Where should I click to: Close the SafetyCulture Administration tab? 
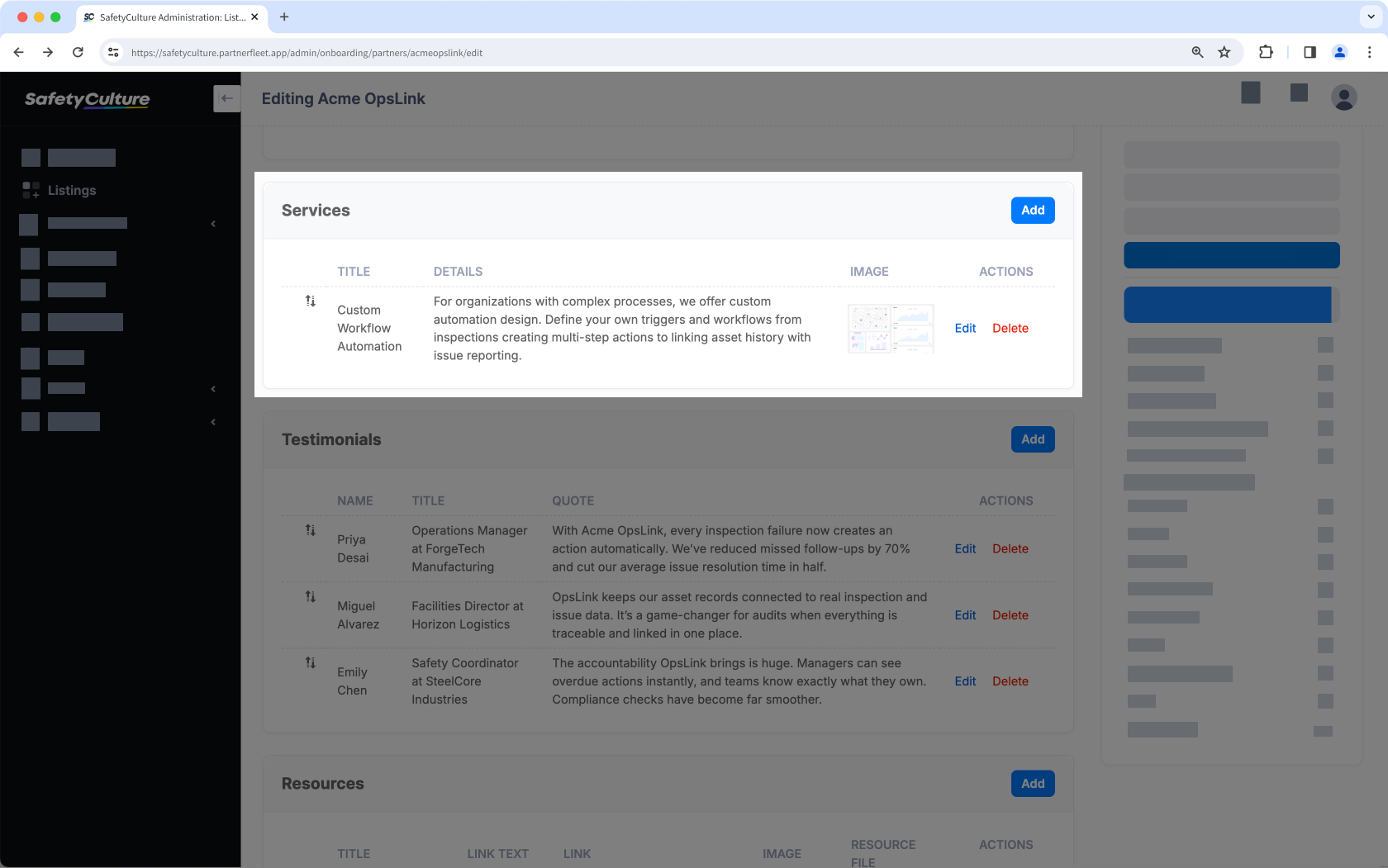pyautogui.click(x=254, y=17)
